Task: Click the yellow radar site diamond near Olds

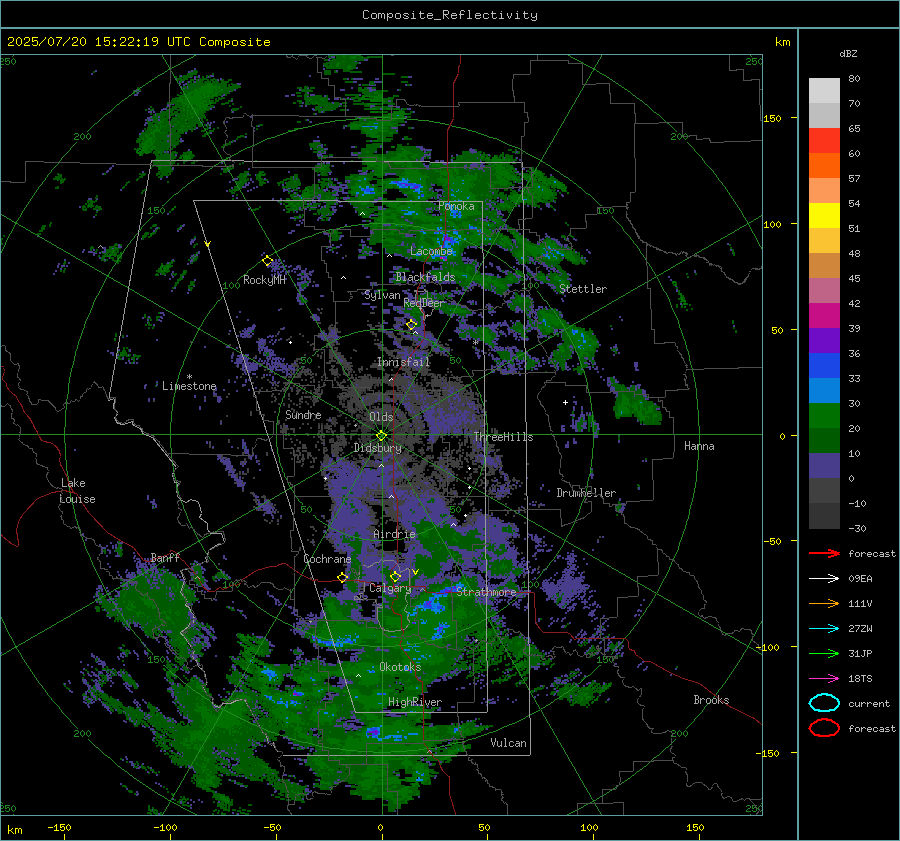Action: pos(382,436)
